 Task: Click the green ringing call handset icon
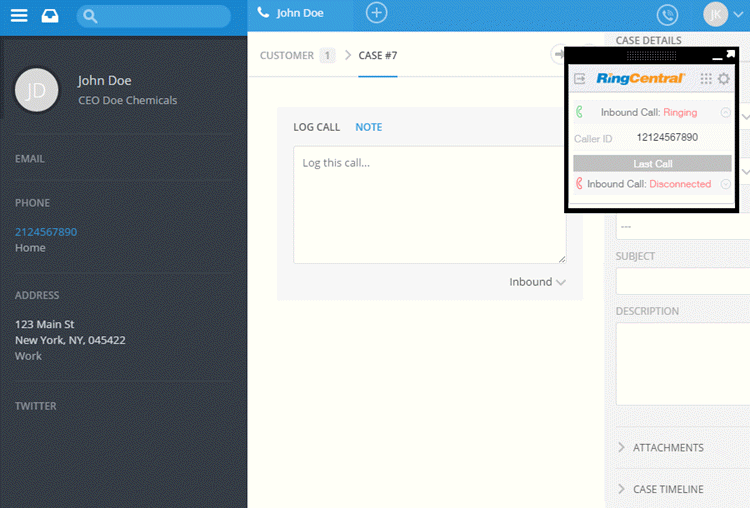point(580,112)
